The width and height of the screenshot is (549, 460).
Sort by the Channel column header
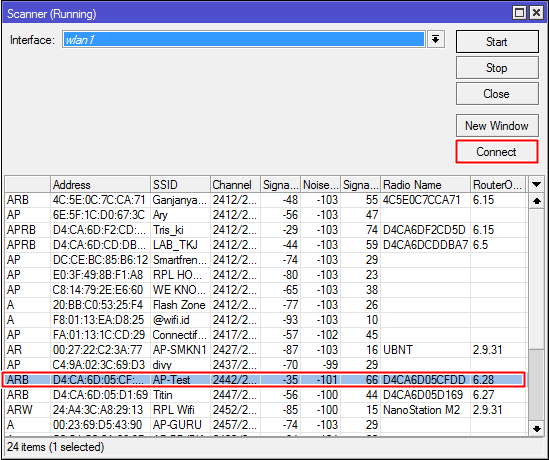[x=235, y=184]
